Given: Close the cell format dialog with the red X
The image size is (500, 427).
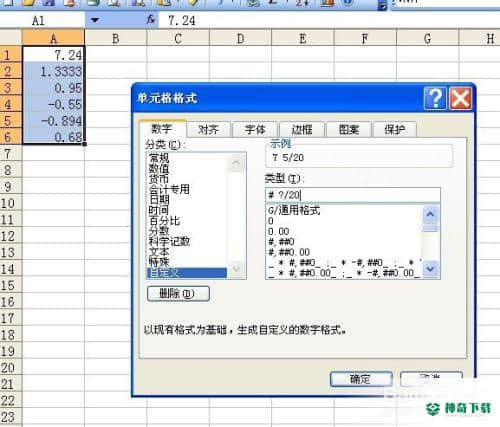Looking at the screenshot, I should [x=461, y=98].
